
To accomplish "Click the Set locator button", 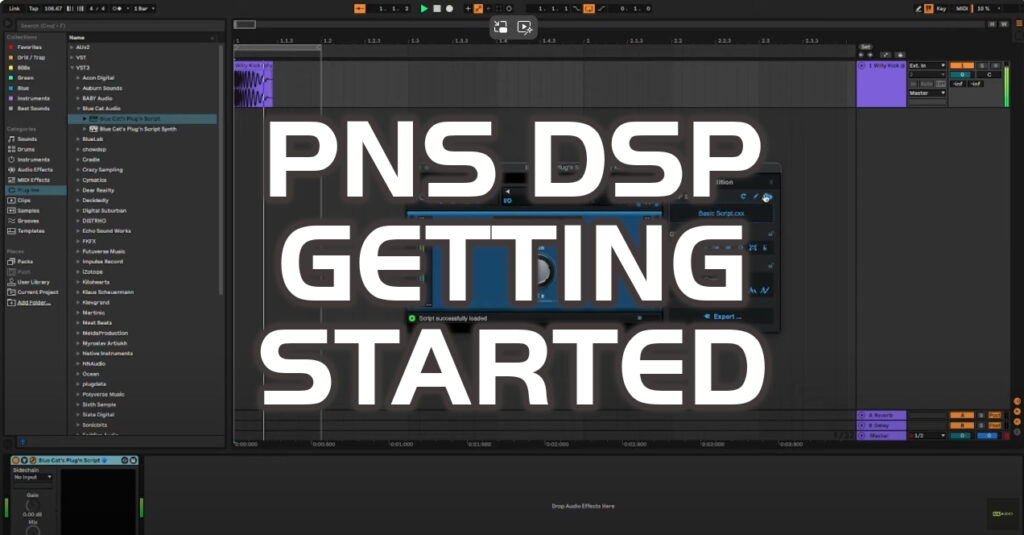I will [865, 47].
